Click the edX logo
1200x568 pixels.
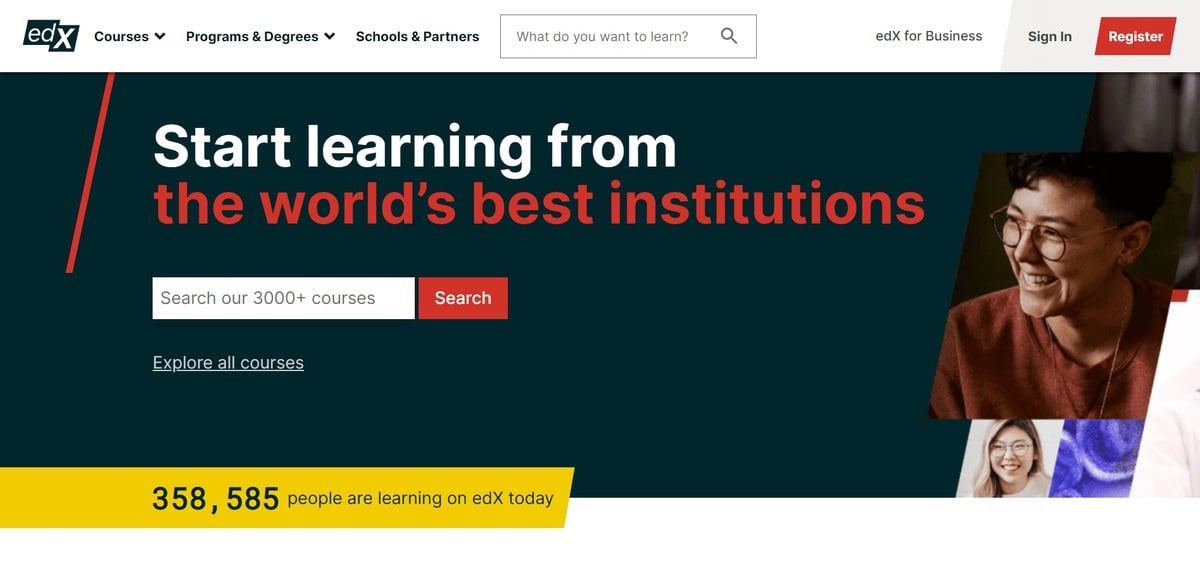point(51,36)
